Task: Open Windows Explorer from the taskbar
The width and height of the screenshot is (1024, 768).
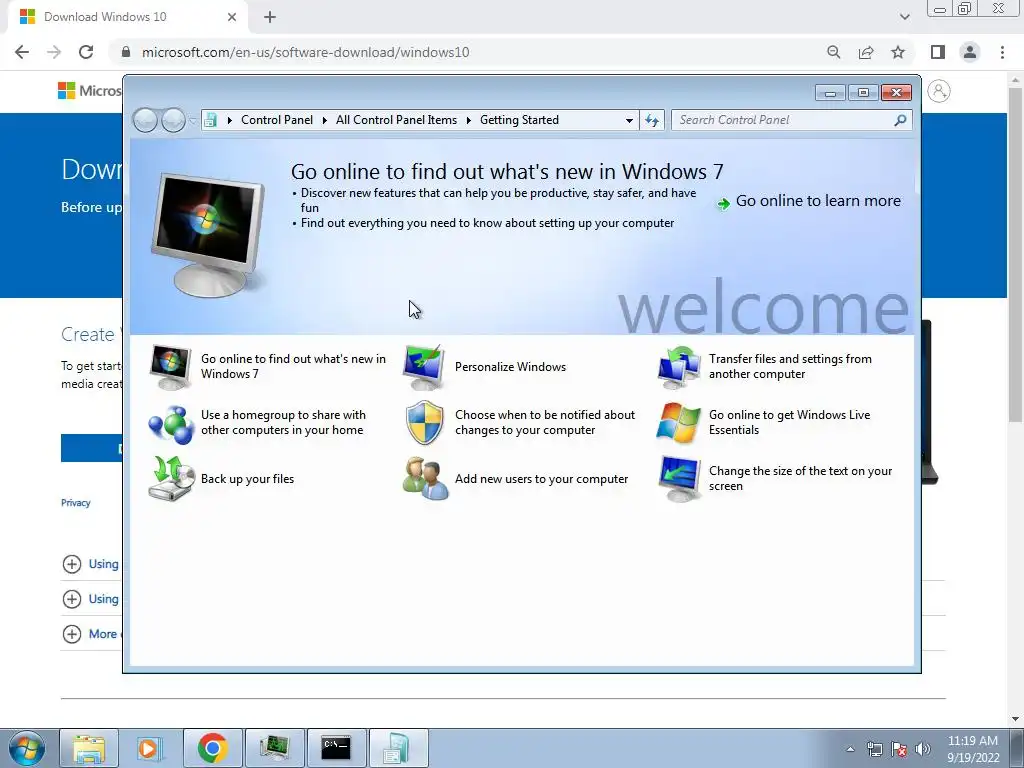Action: 89,748
